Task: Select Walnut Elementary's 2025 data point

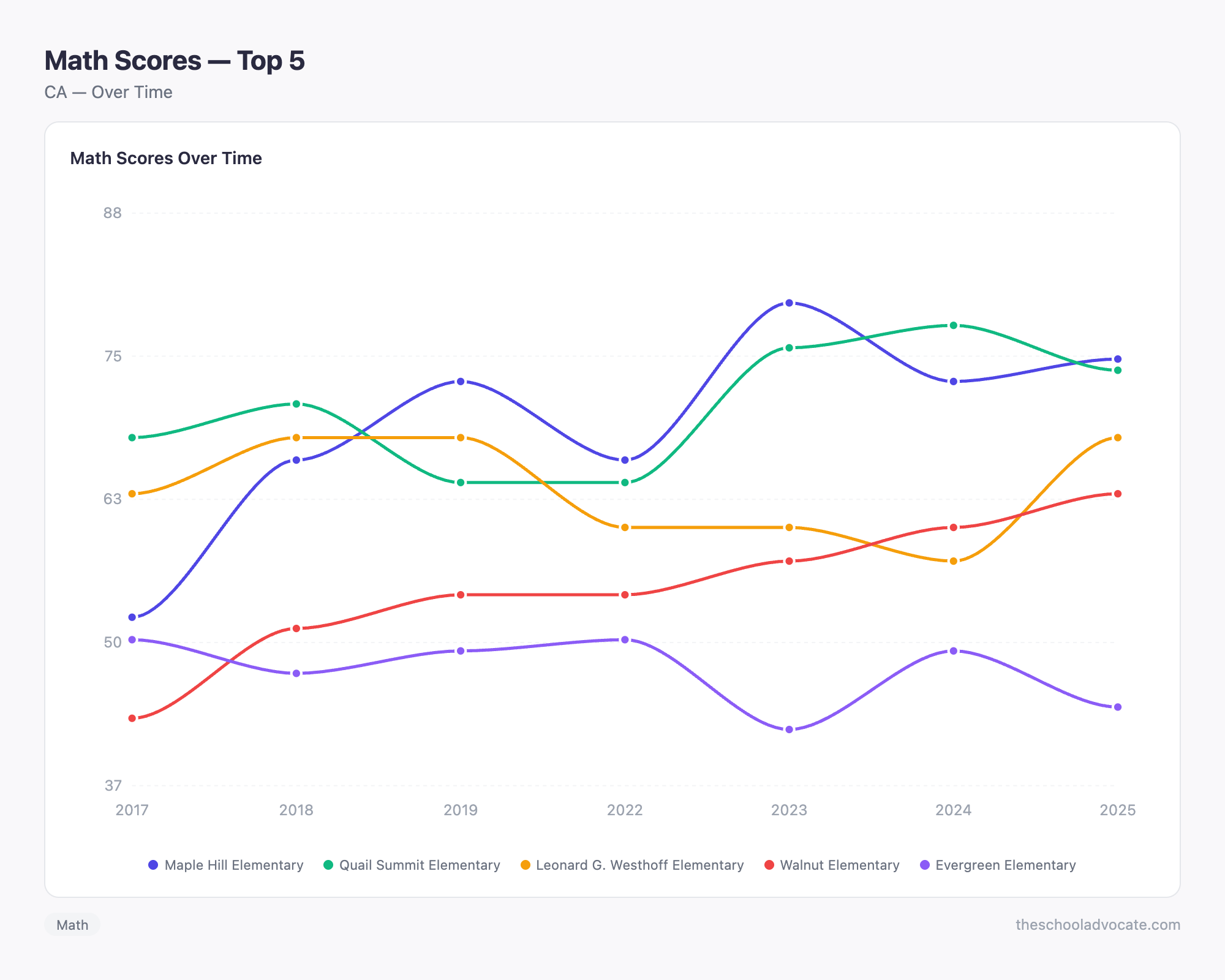Action: [1117, 494]
